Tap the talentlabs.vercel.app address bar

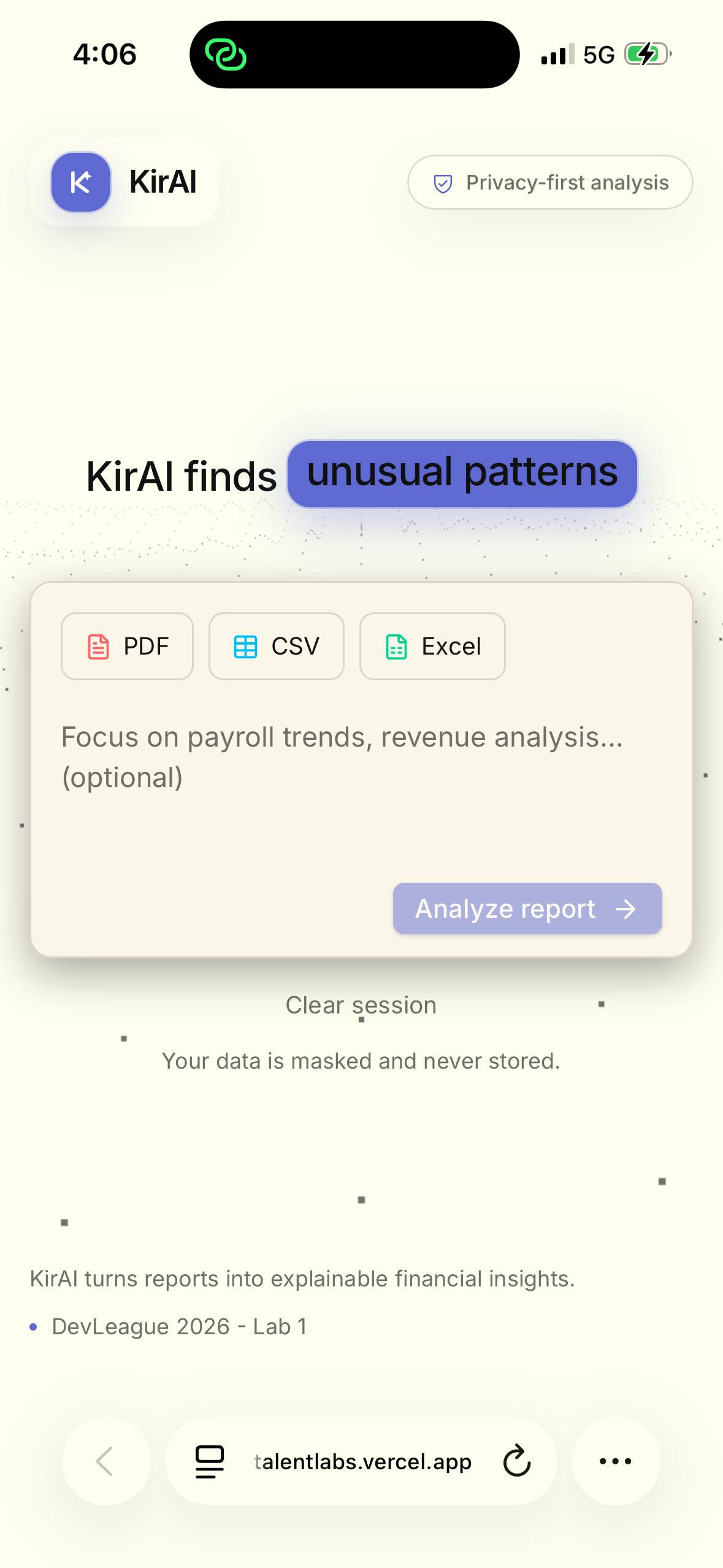362,1461
